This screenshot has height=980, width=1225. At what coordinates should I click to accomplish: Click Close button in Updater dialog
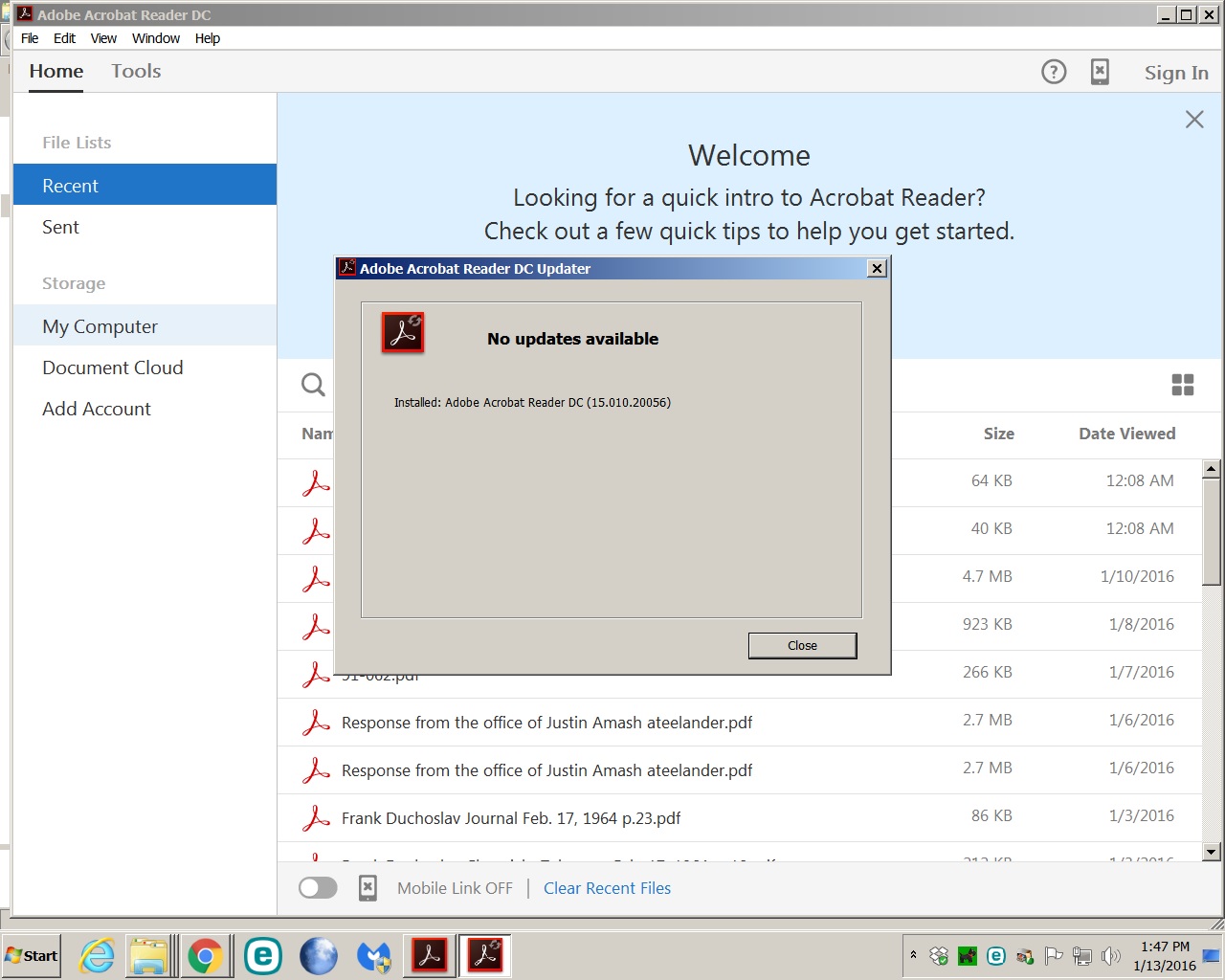(x=802, y=645)
